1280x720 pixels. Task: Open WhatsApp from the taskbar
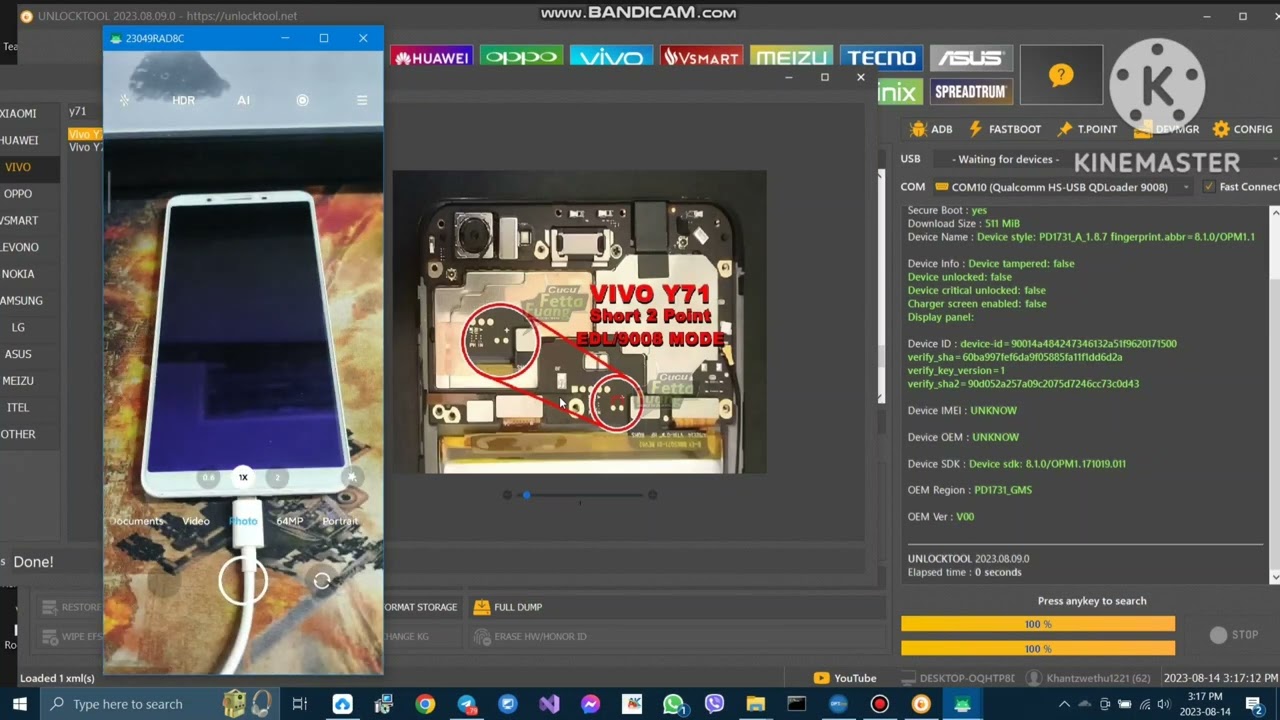pyautogui.click(x=673, y=704)
